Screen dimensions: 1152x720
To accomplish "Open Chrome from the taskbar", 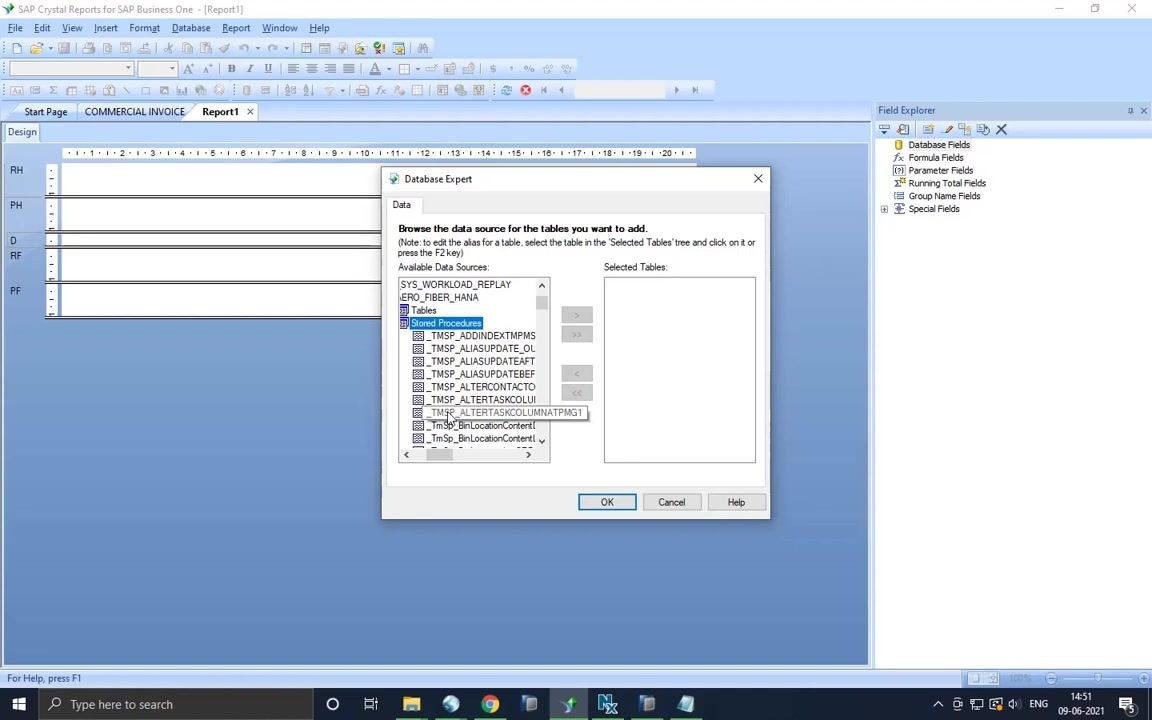I will tap(489, 705).
